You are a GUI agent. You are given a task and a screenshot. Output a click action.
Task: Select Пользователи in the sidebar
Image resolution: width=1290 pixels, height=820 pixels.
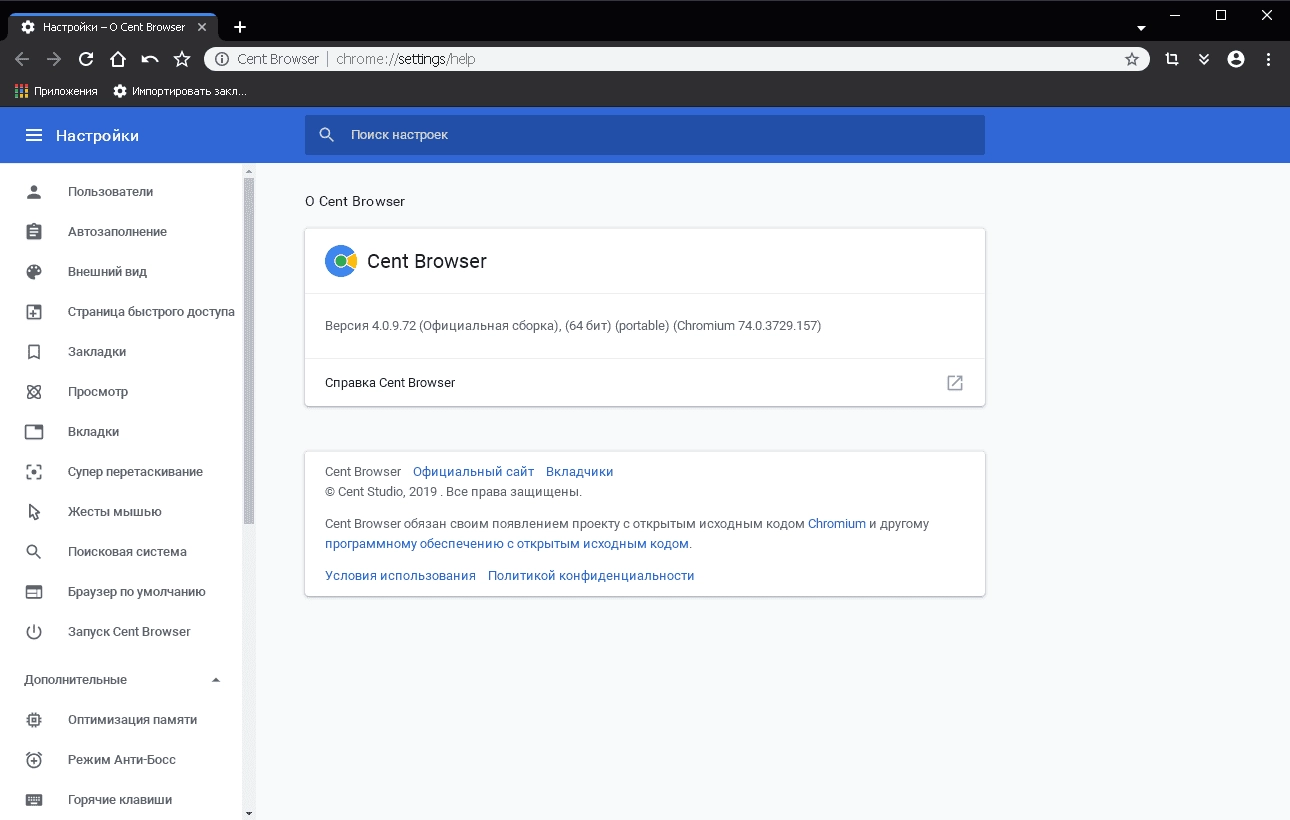pyautogui.click(x=121, y=191)
